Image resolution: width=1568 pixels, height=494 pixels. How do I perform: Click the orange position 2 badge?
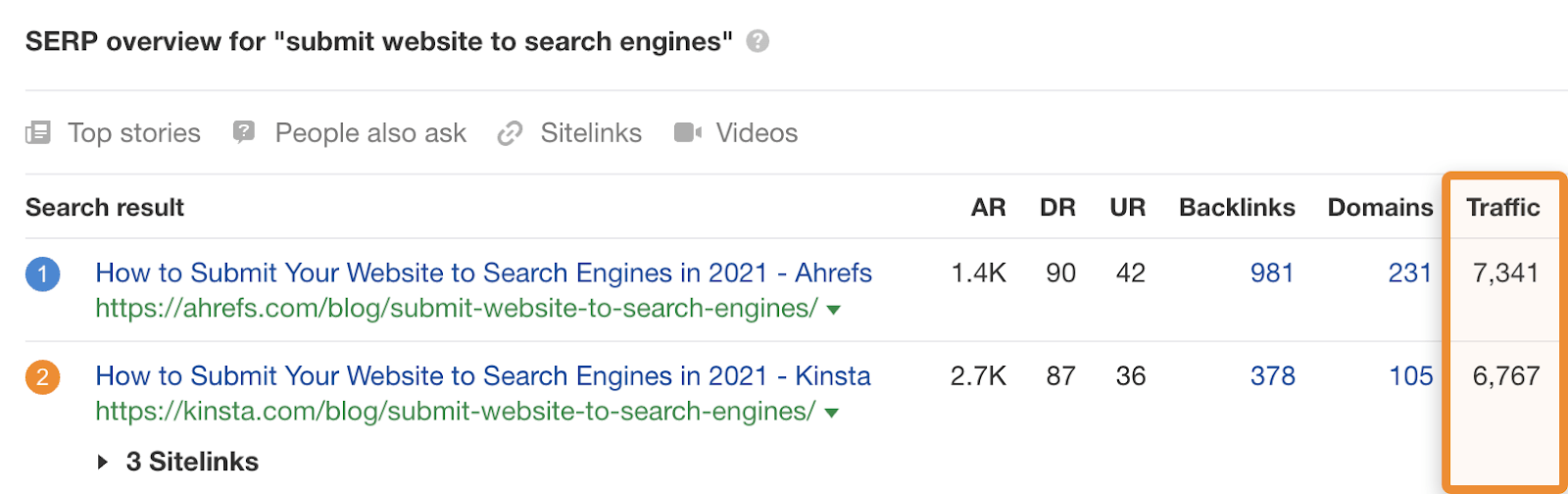pyautogui.click(x=43, y=376)
